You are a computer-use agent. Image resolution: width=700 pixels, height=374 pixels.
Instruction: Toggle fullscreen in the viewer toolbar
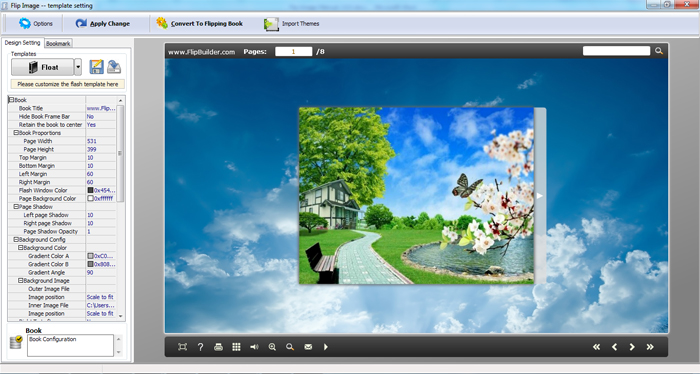(182, 347)
